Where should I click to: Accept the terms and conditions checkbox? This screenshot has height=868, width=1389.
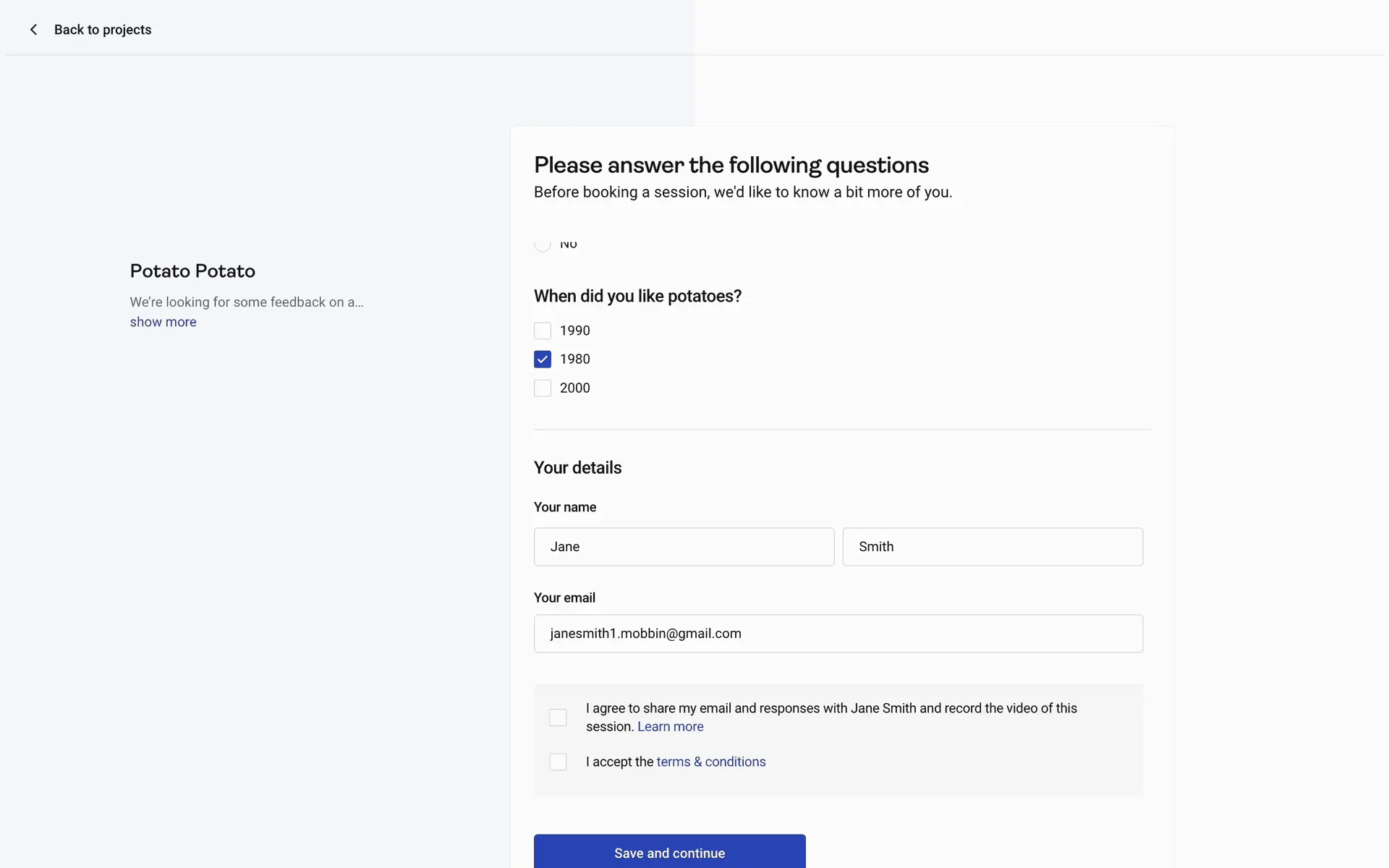click(558, 762)
